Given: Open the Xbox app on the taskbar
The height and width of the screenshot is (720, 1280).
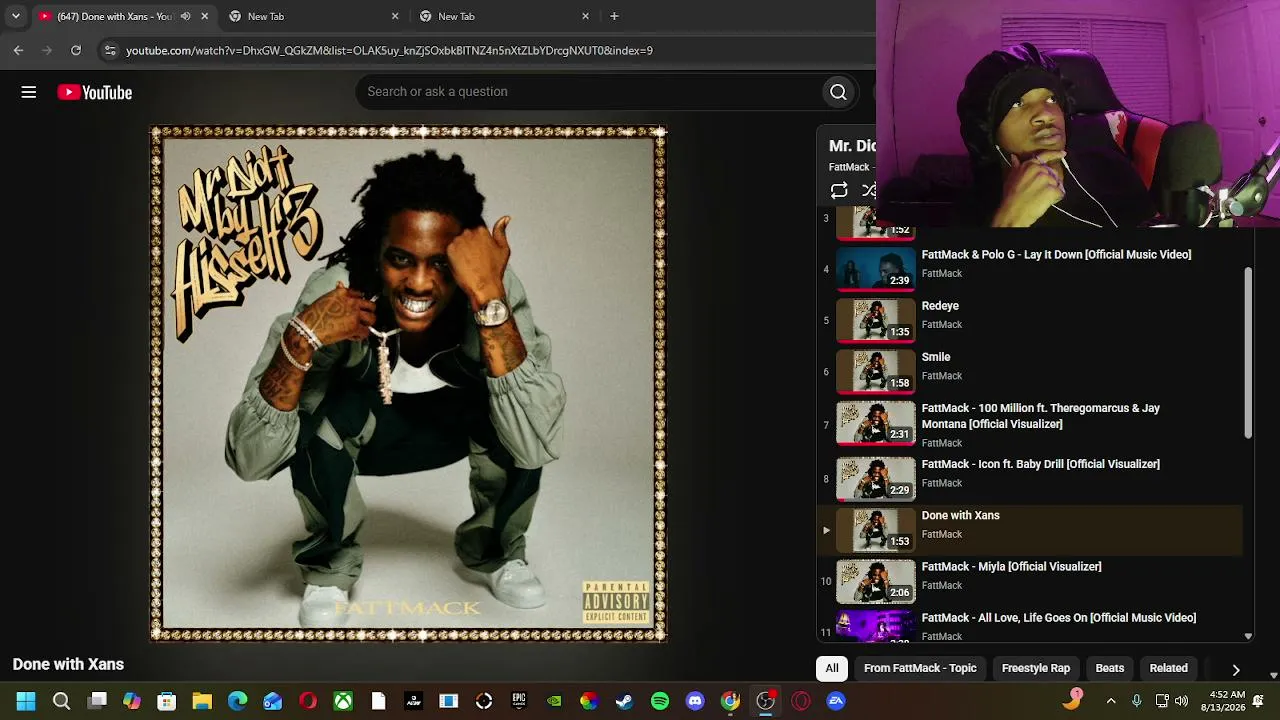Looking at the screenshot, I should pyautogui.click(x=343, y=701).
